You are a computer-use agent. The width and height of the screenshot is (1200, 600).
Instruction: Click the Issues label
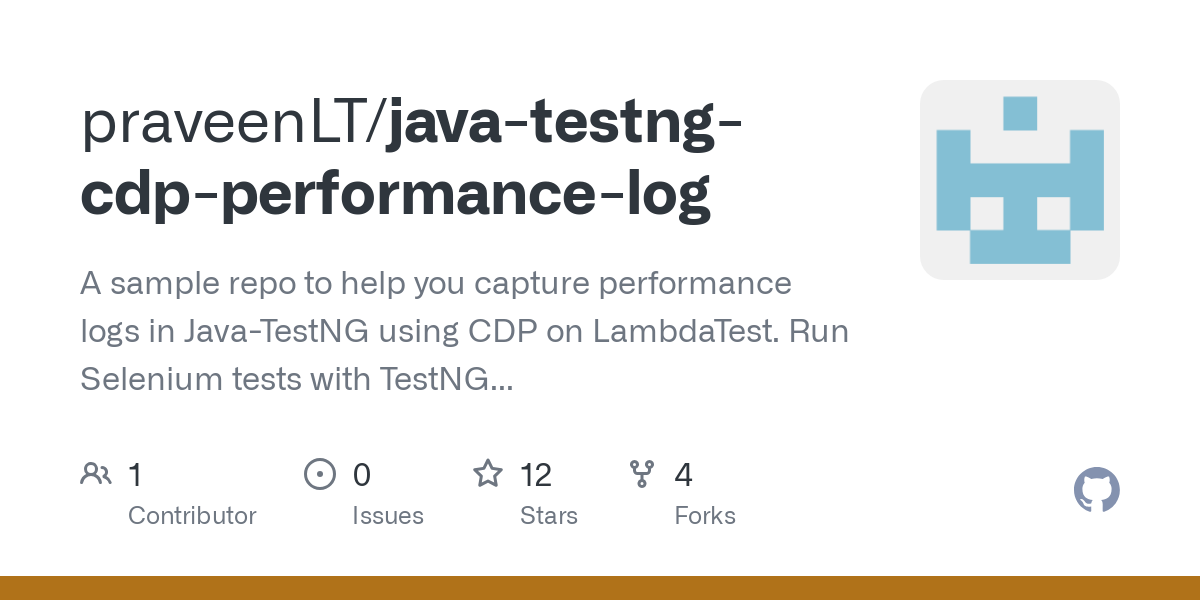point(388,516)
